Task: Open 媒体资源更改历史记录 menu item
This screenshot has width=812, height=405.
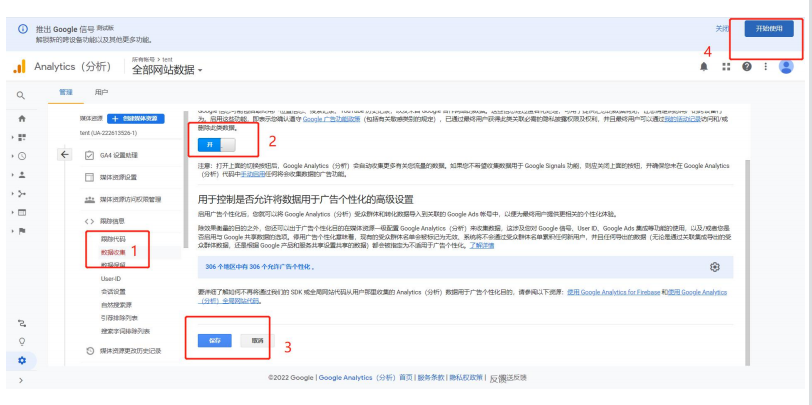Action: point(131,351)
